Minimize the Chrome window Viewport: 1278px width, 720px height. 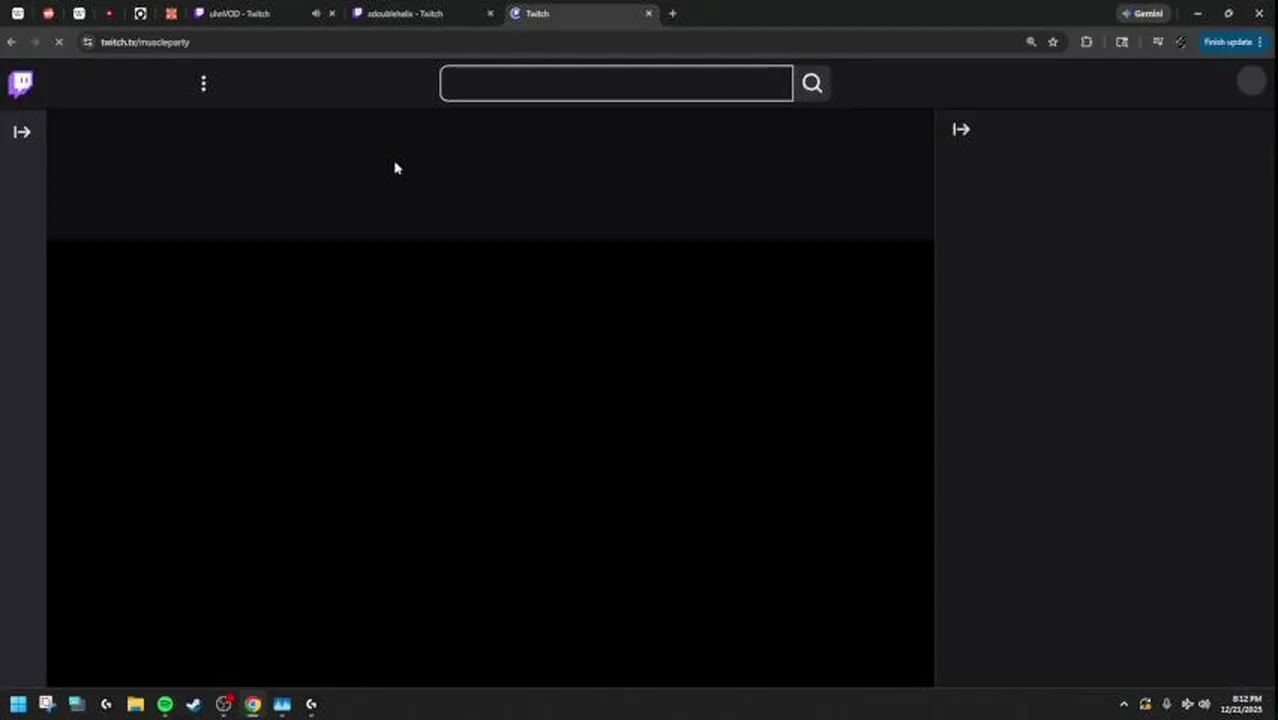pos(1198,14)
